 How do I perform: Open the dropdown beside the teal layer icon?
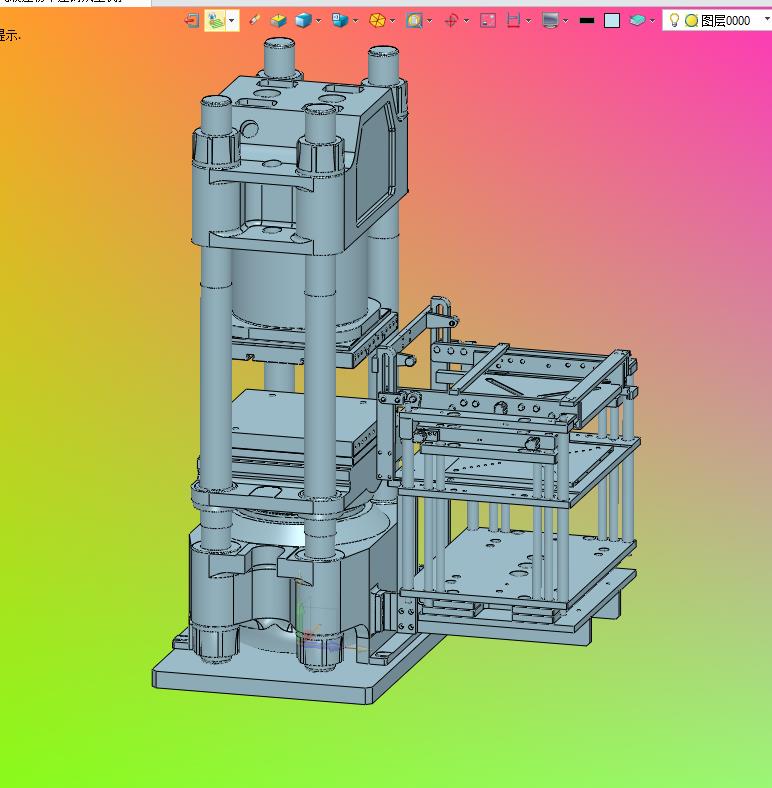(652, 21)
